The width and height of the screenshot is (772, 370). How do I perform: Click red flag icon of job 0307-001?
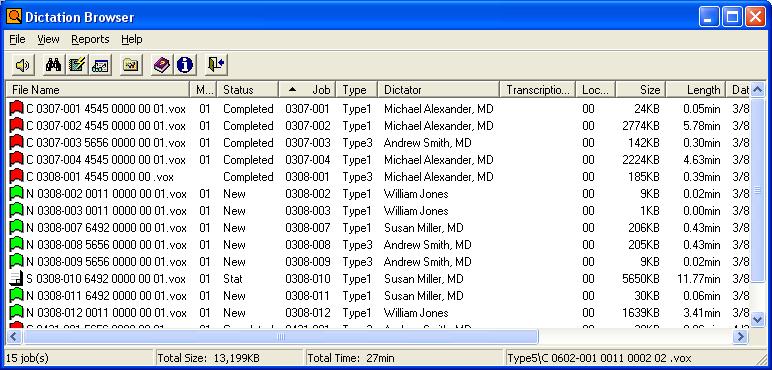tap(17, 109)
